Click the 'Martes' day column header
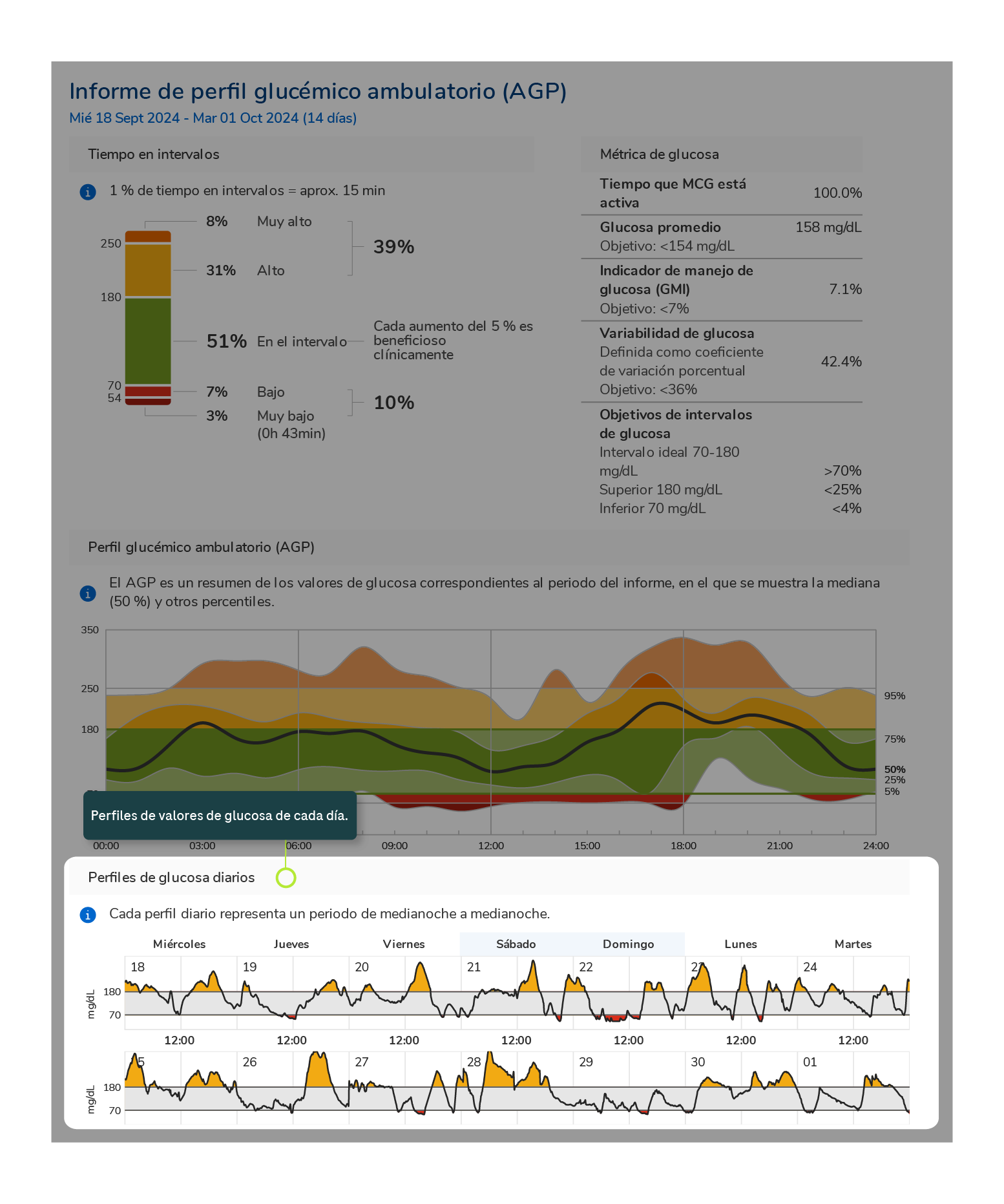 [x=853, y=944]
